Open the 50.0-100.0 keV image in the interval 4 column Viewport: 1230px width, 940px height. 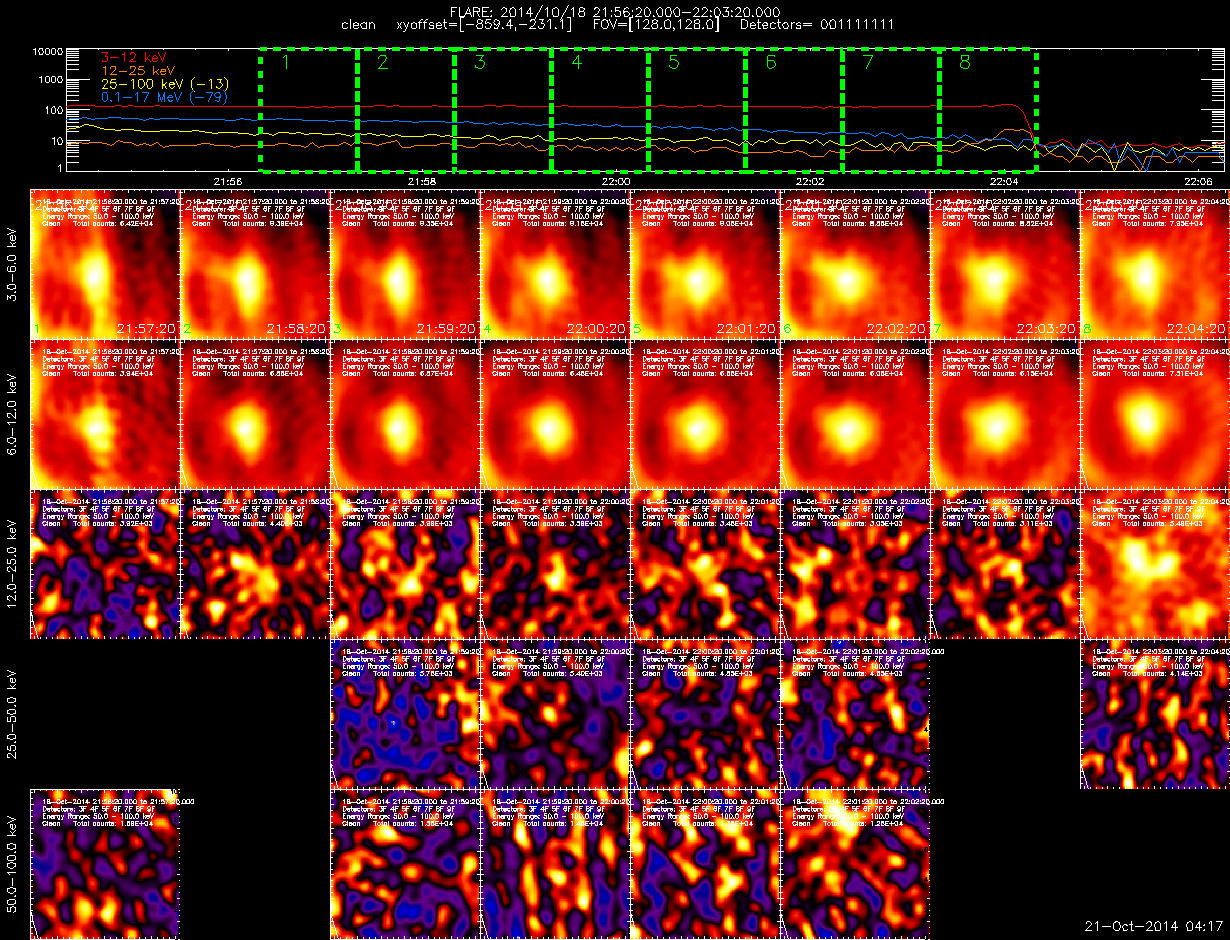click(x=555, y=863)
